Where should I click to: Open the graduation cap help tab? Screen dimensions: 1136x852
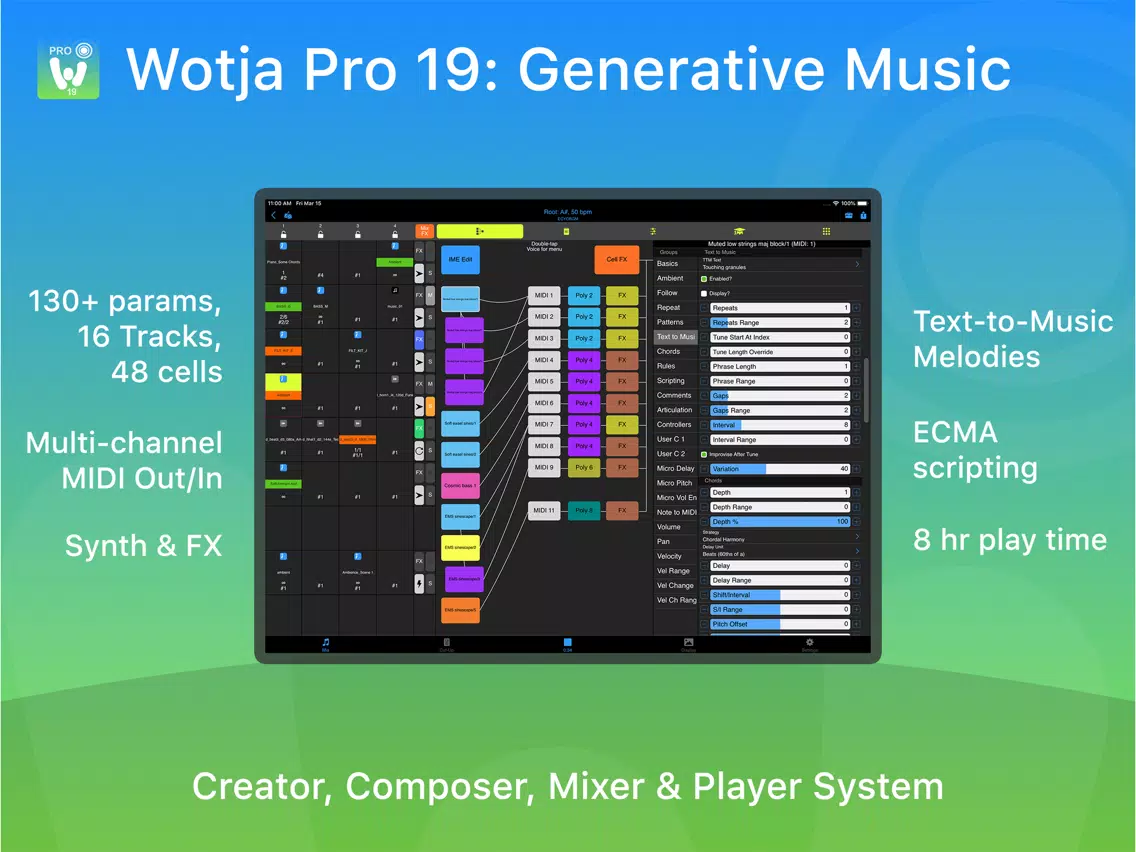739,231
